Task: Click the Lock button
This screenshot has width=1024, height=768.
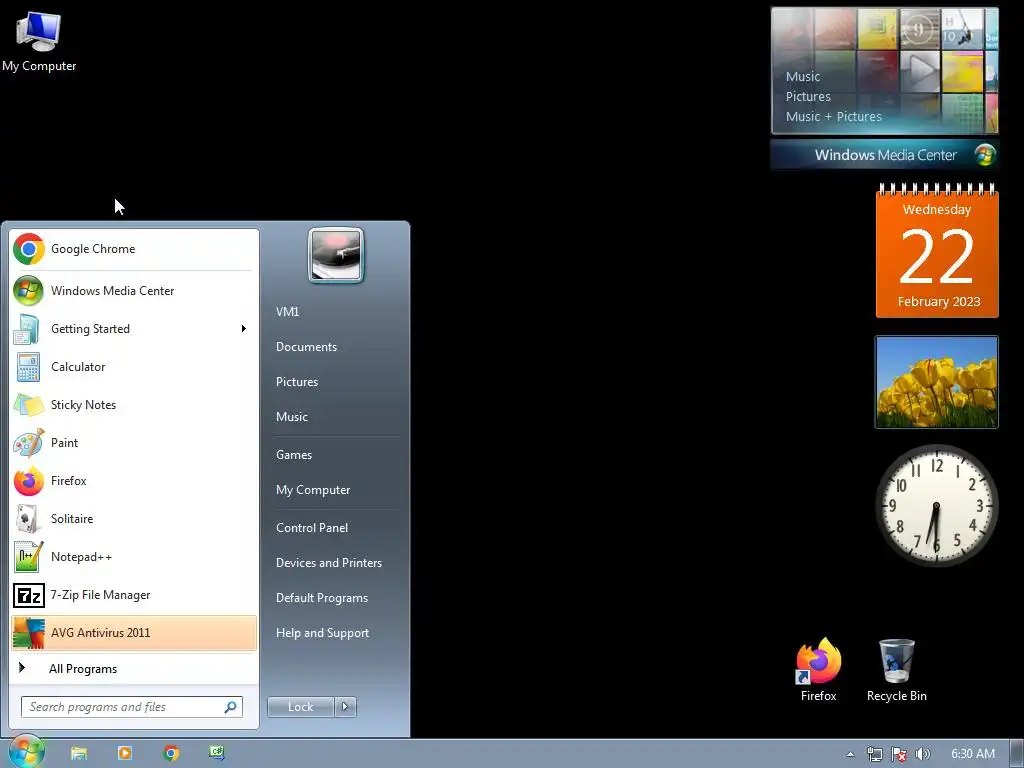Action: [x=301, y=707]
